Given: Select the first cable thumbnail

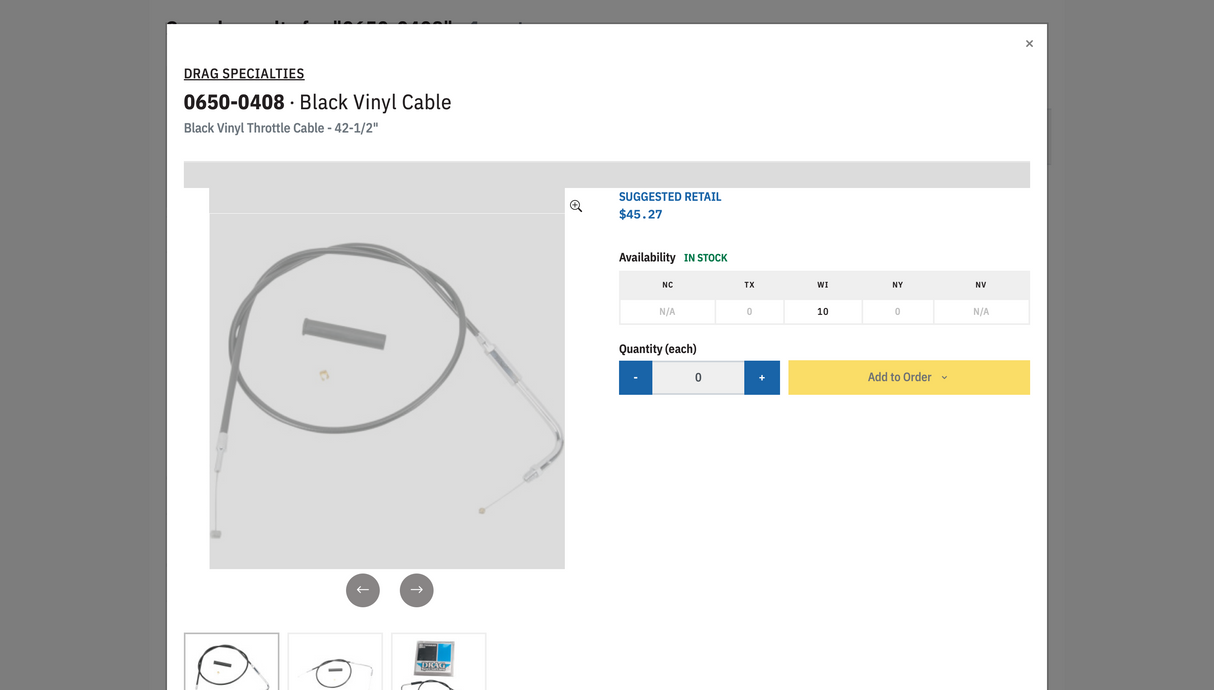Looking at the screenshot, I should [x=232, y=661].
